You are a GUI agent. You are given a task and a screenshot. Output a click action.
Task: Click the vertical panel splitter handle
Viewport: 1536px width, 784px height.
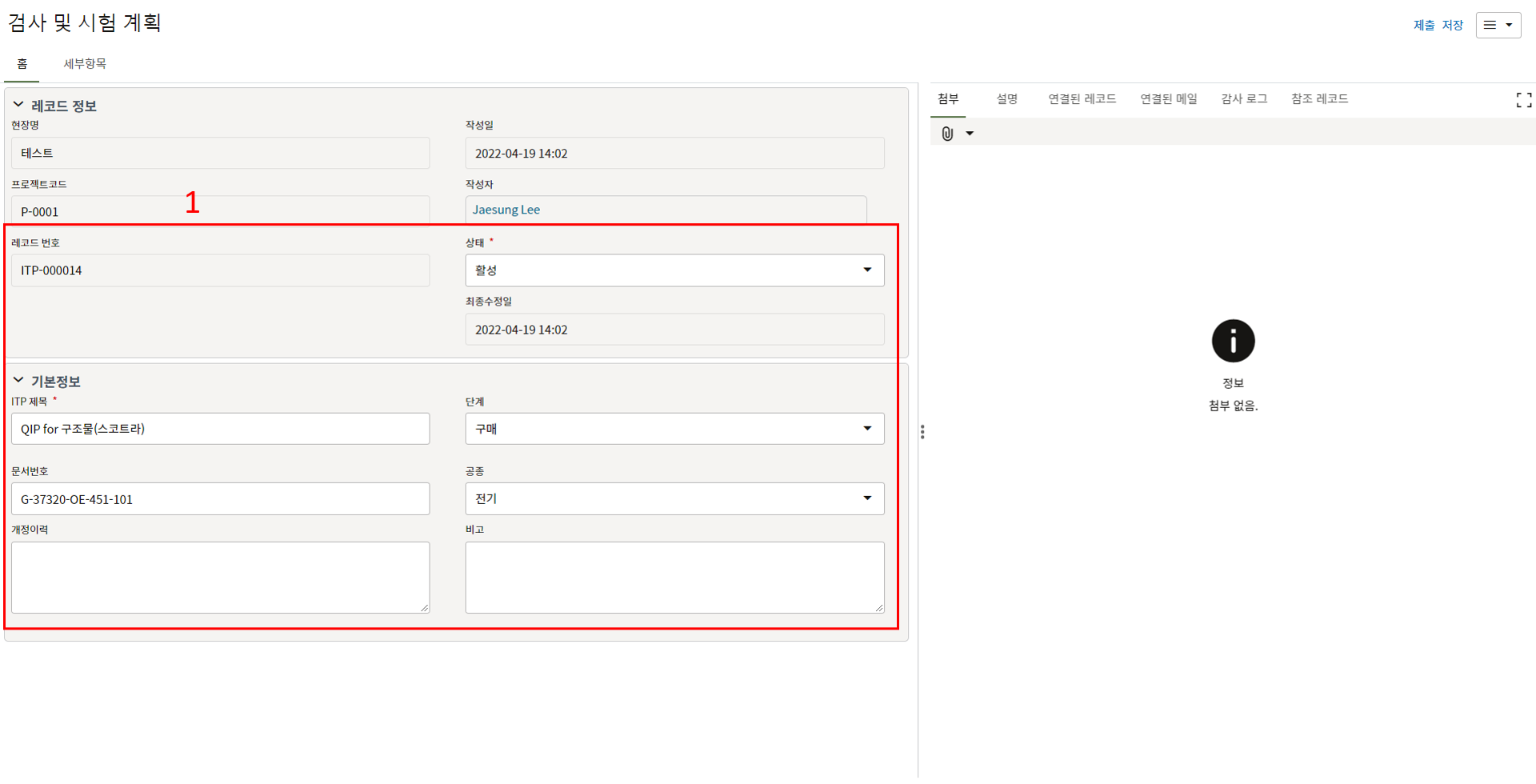click(x=922, y=432)
